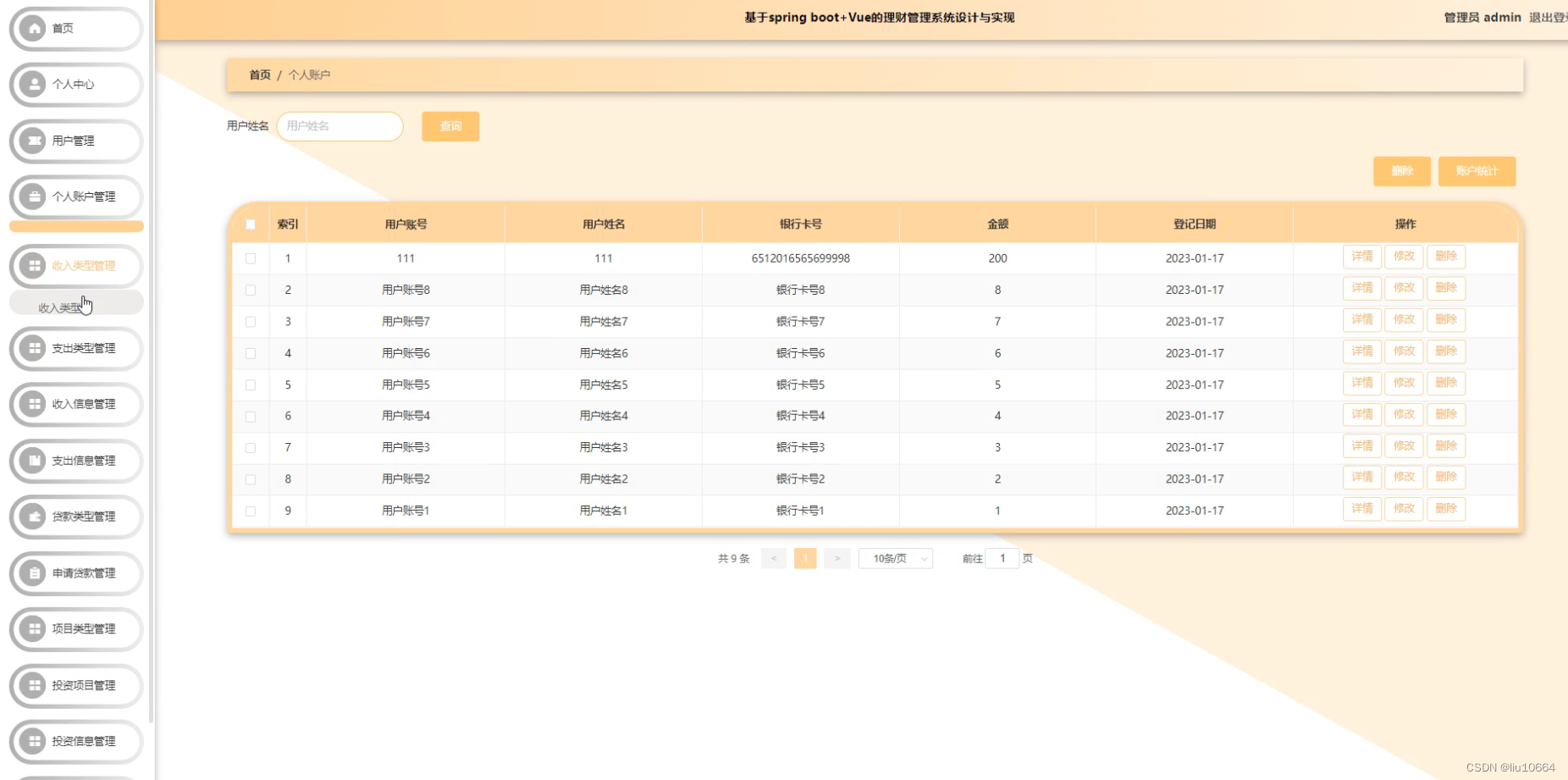Click the 申请贷款管理 clipboard icon
1568x780 pixels.
[x=33, y=573]
